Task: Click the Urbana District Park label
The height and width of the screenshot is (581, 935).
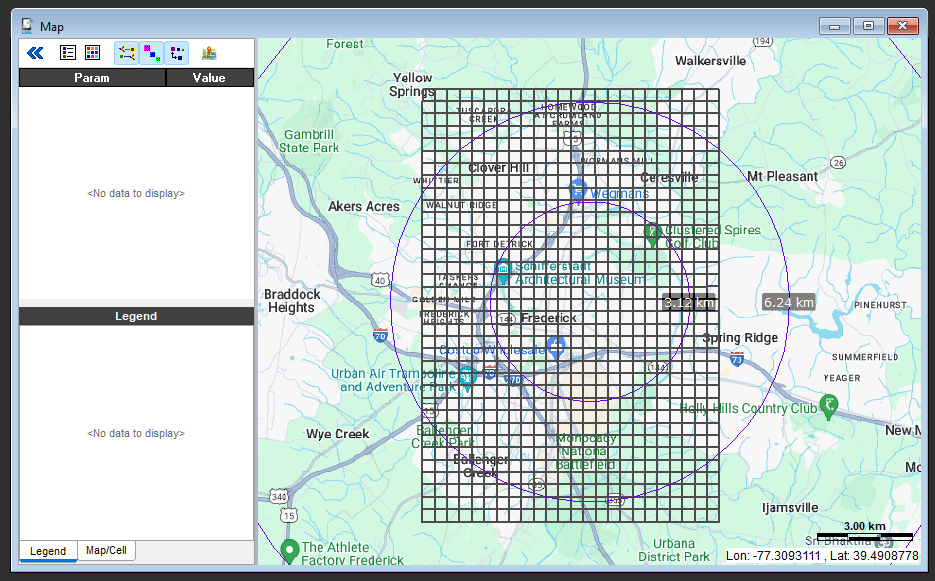Action: [x=674, y=550]
